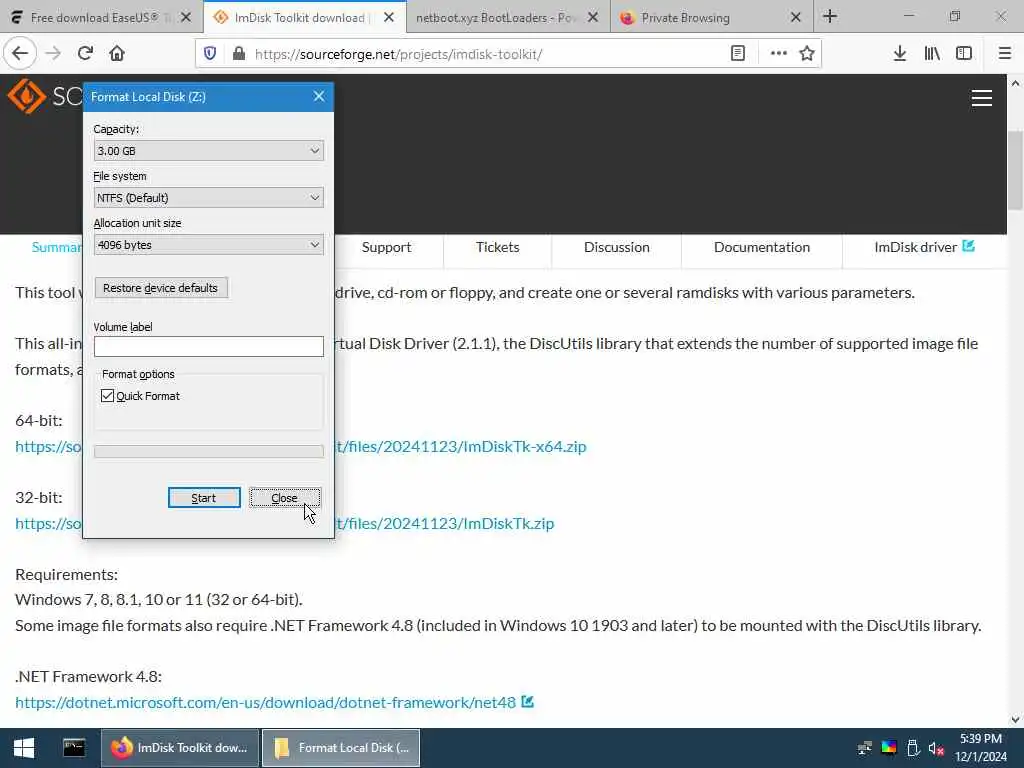Screen dimensions: 1024x768
Task: Click the tracking protection shield icon
Action: click(x=210, y=54)
